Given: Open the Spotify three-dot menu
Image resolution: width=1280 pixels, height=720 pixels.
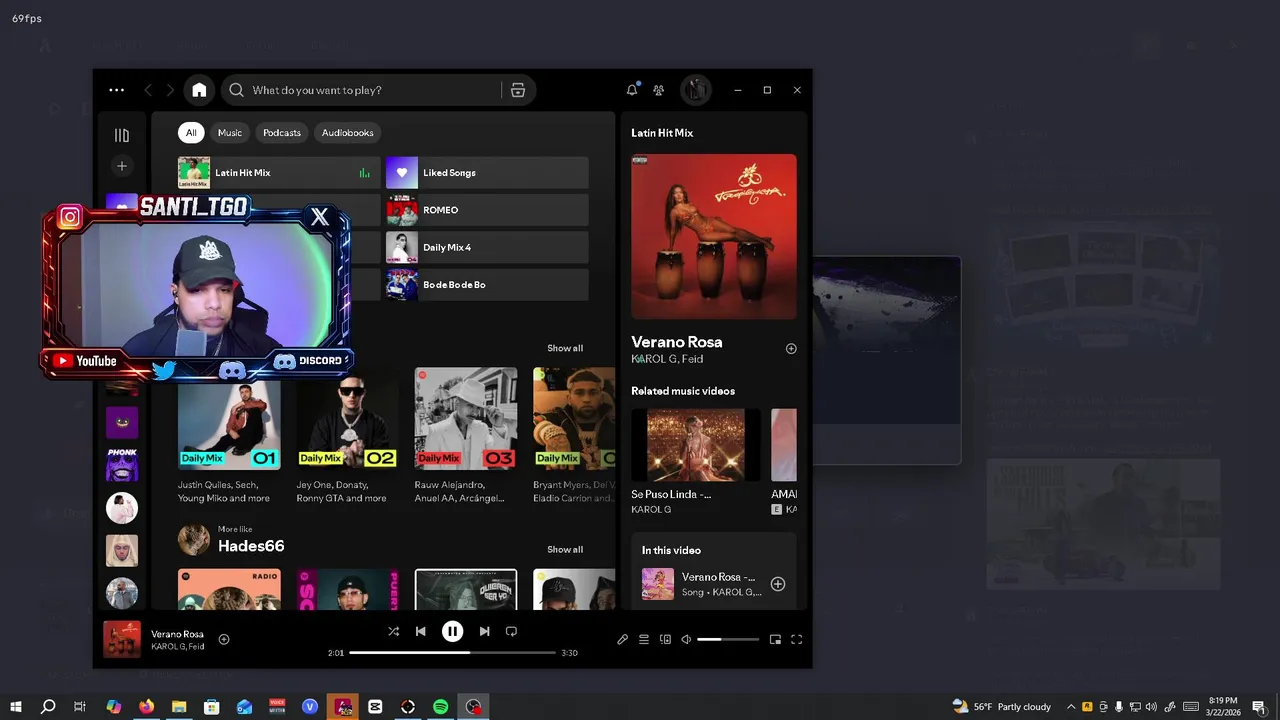Looking at the screenshot, I should point(117,90).
